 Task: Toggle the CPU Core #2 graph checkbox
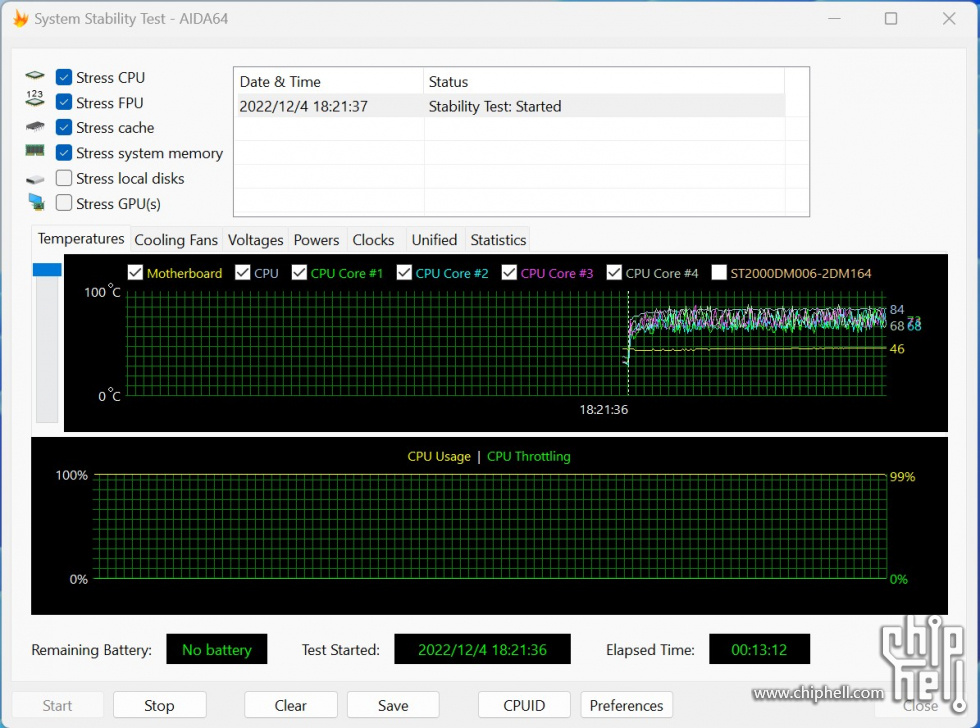point(404,272)
